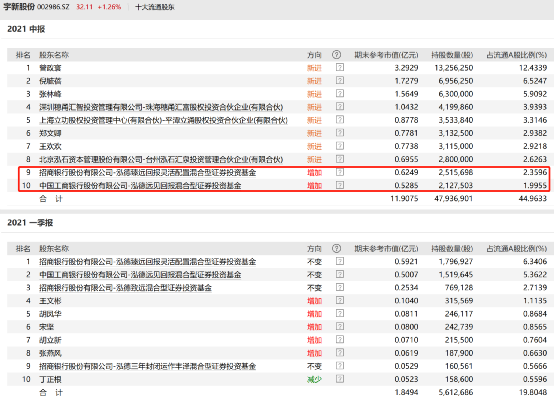Click the help icon in the 王文彬 row
Viewport: 554px width, 397px height.
click(x=340, y=301)
